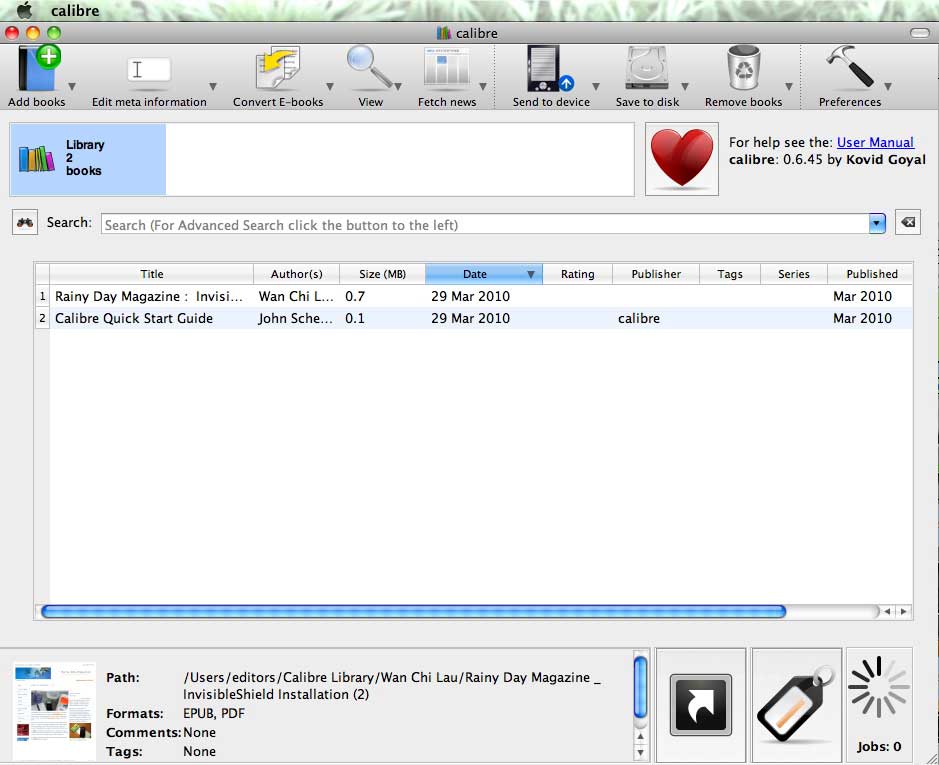The height and width of the screenshot is (765, 939).
Task: Click the book details vertical scrollbar thumb
Action: (x=640, y=687)
